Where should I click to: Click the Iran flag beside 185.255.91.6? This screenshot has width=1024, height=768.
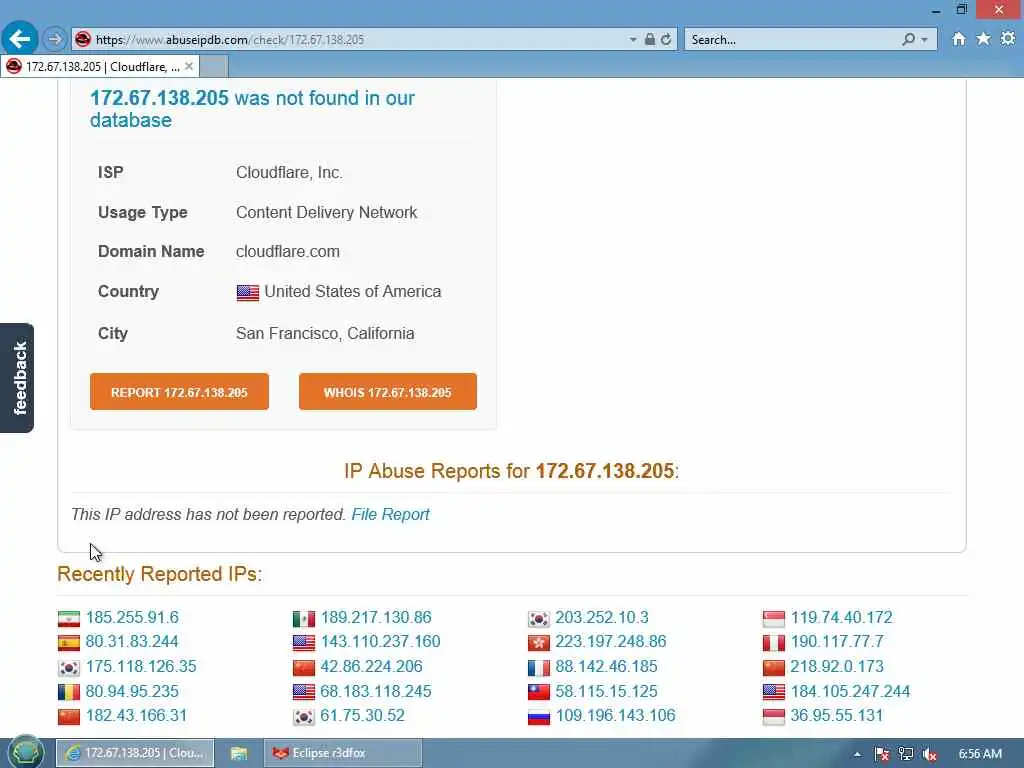69,618
